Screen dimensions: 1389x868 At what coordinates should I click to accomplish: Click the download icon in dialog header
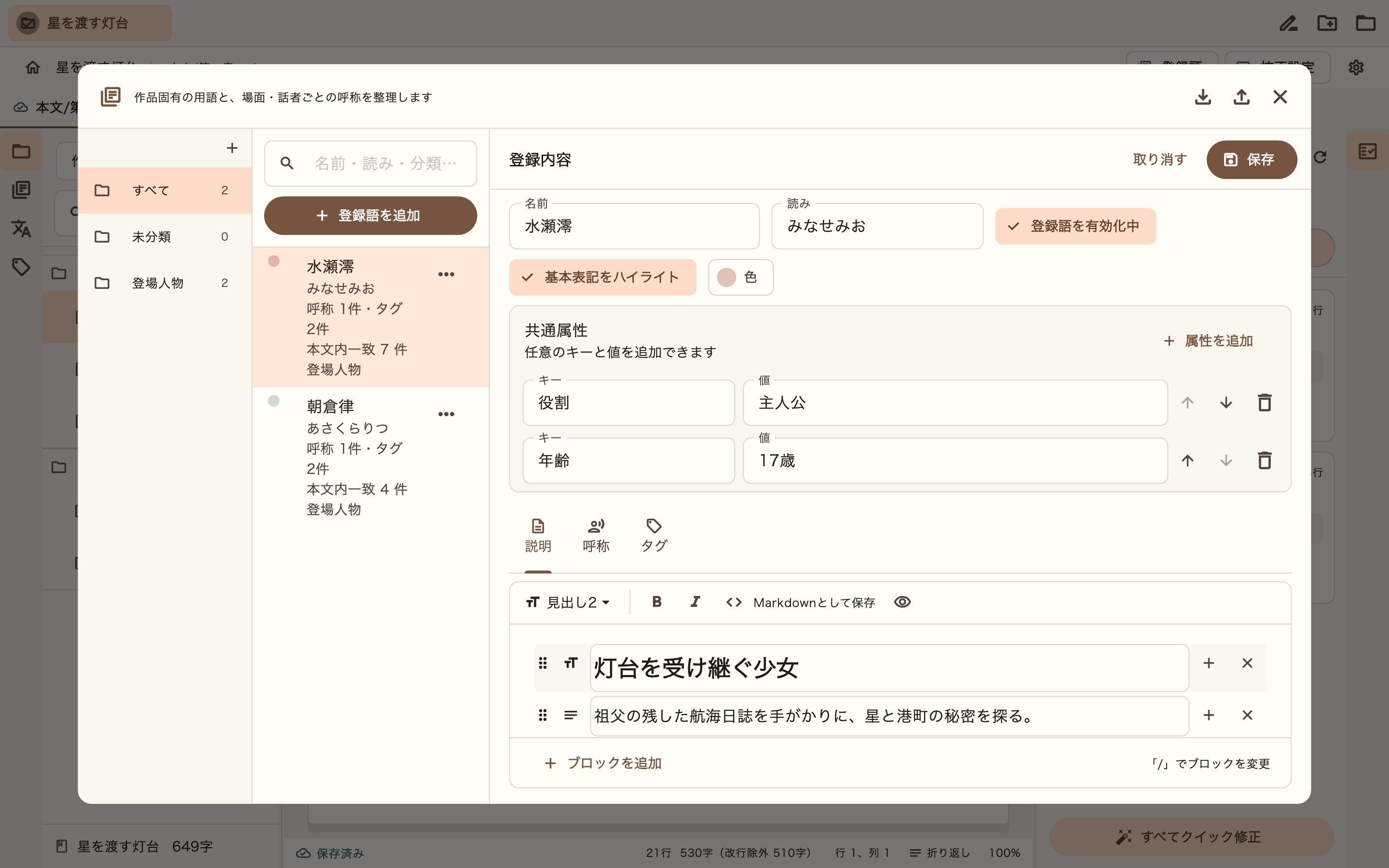click(1202, 97)
